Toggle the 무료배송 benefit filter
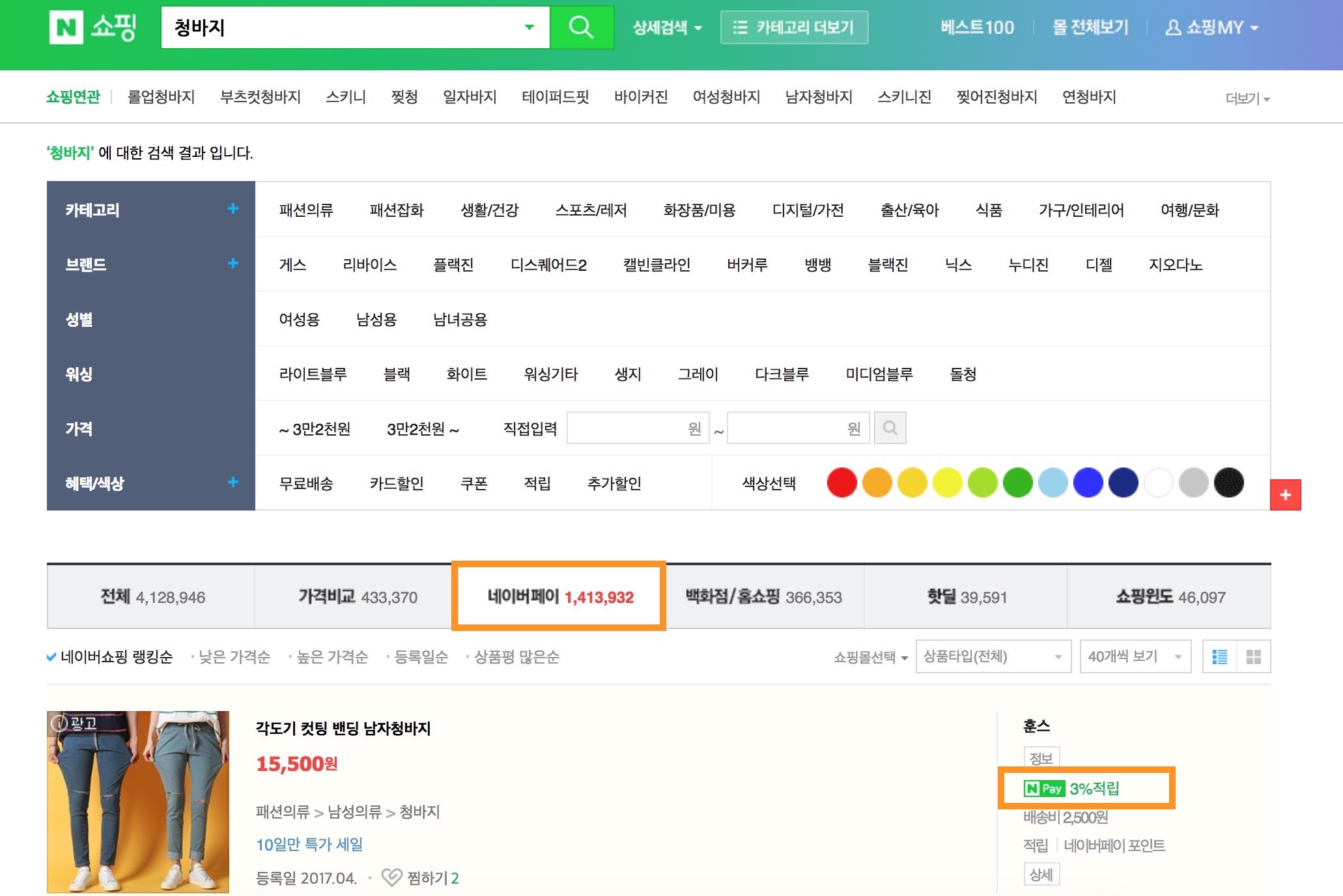 tap(306, 483)
